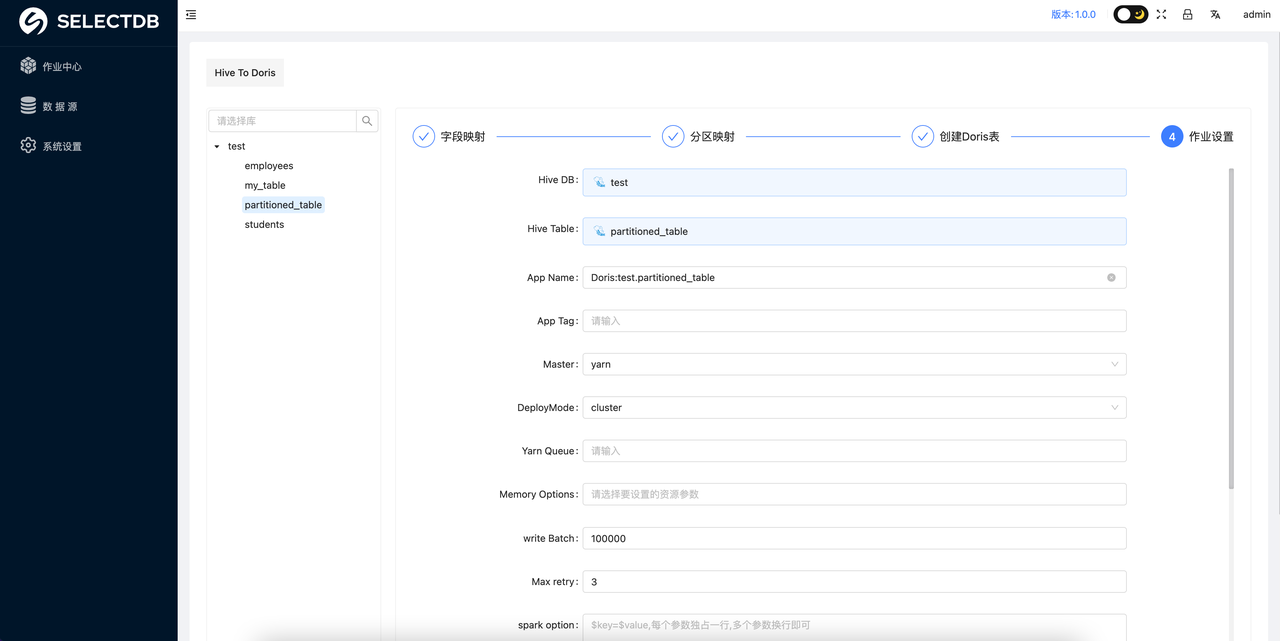Edit the Max retry value 3

coord(854,581)
